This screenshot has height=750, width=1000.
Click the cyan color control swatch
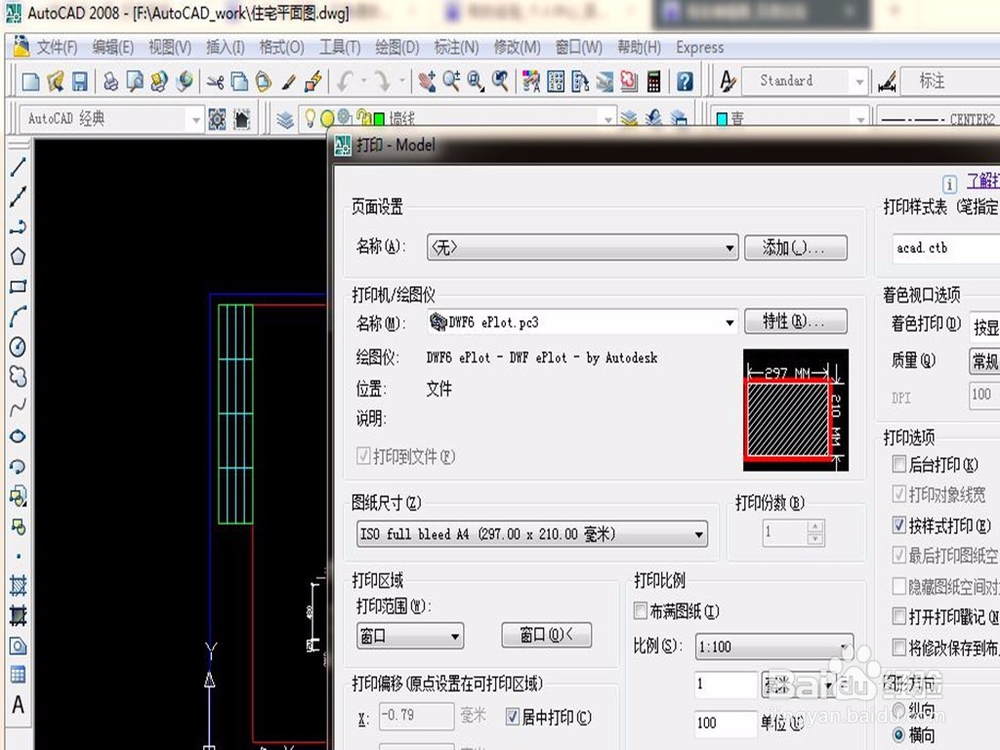tap(722, 119)
